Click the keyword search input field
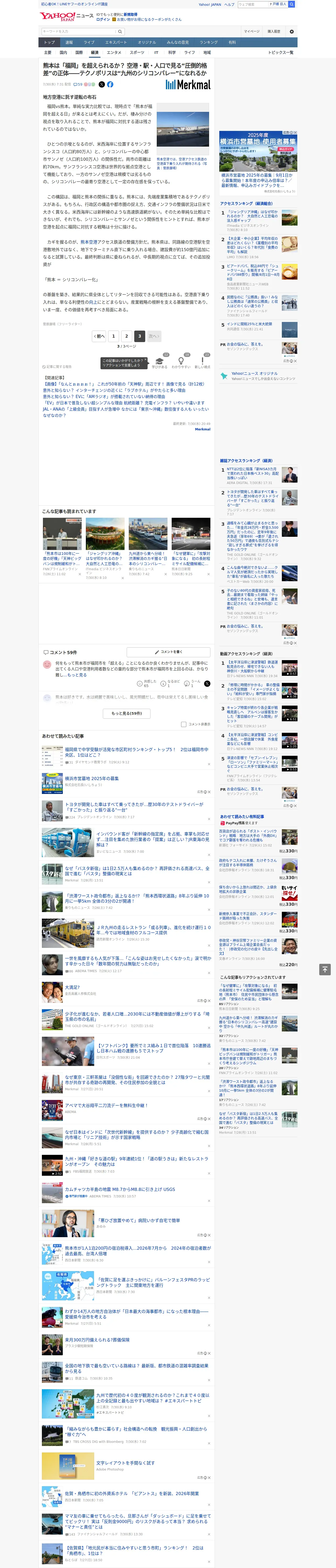This screenshot has width=336, height=1568. (x=79, y=32)
